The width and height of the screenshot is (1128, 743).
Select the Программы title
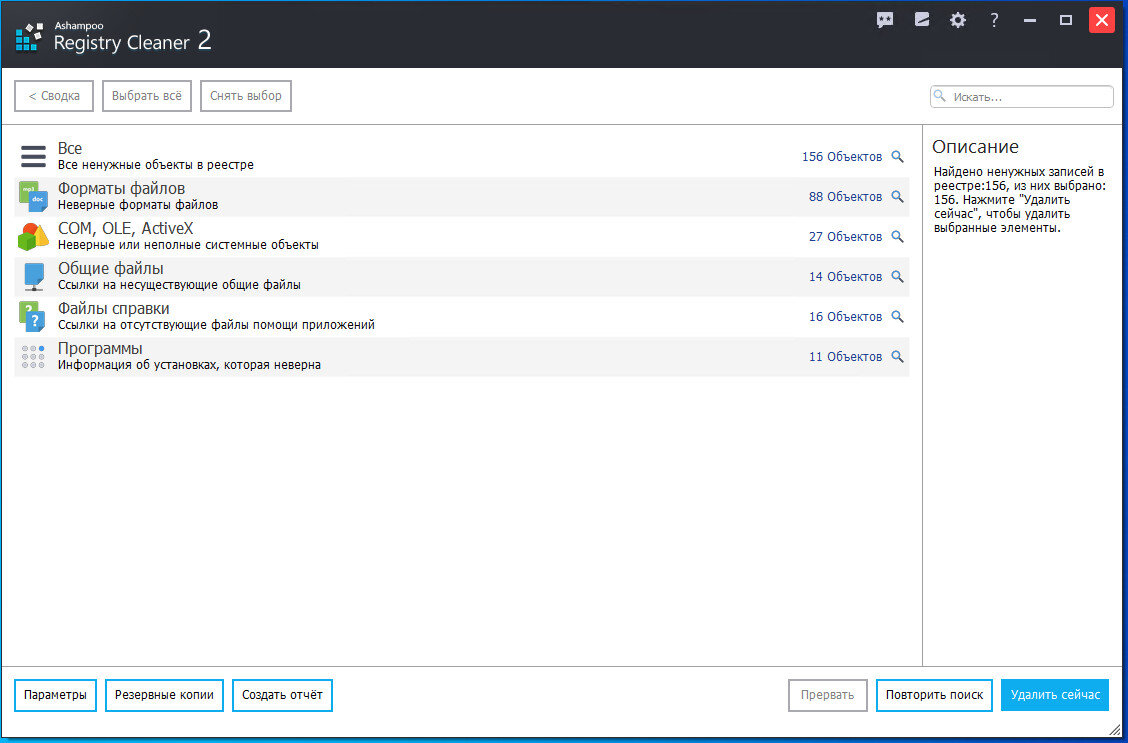(100, 349)
